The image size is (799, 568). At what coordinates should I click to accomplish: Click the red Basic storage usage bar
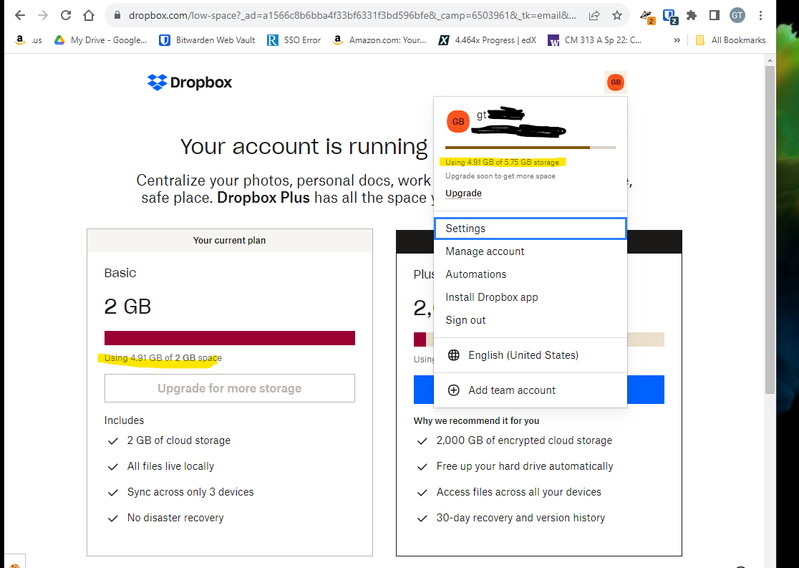pyautogui.click(x=229, y=338)
